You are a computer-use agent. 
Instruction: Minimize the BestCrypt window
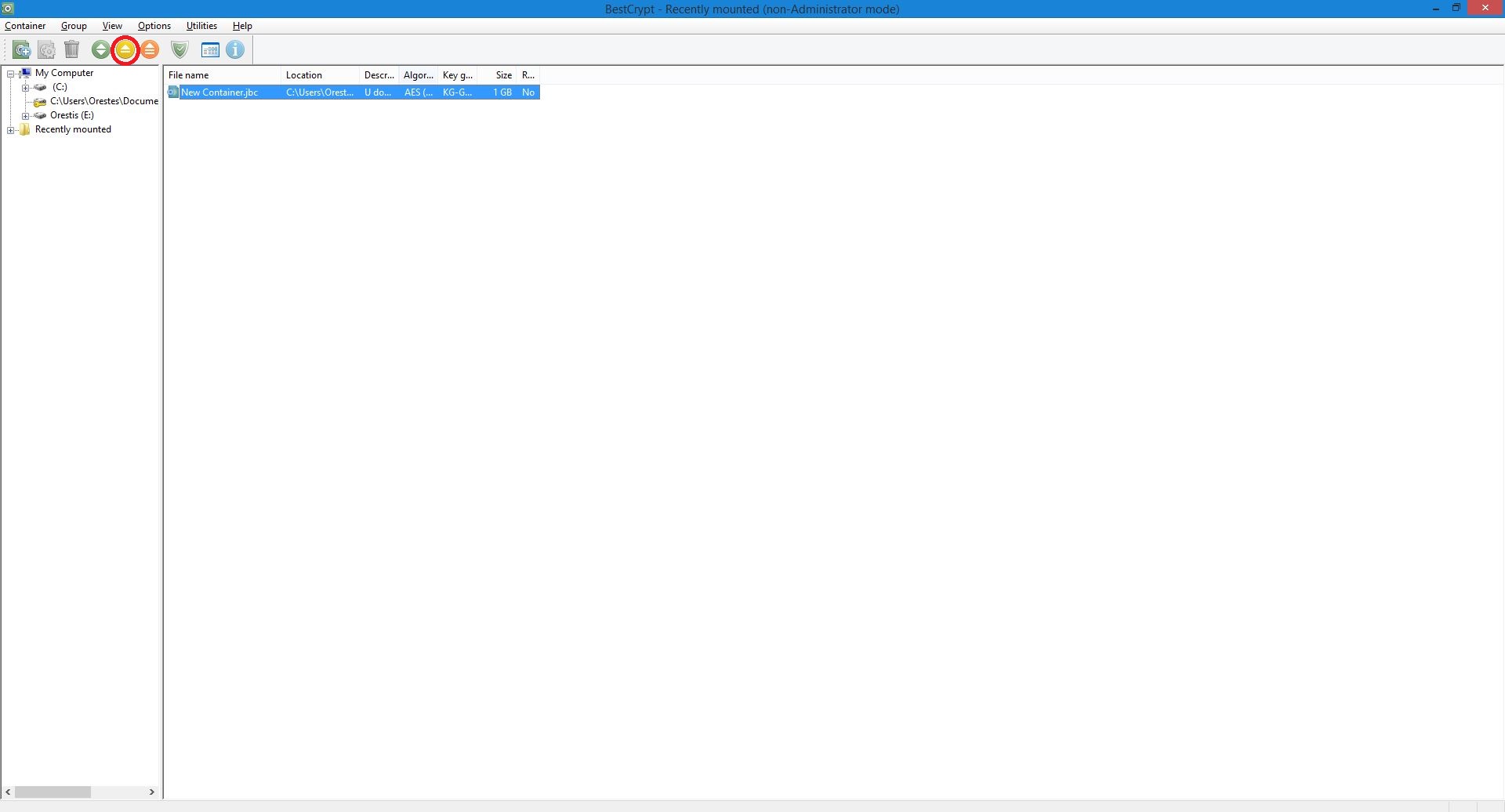coord(1436,9)
